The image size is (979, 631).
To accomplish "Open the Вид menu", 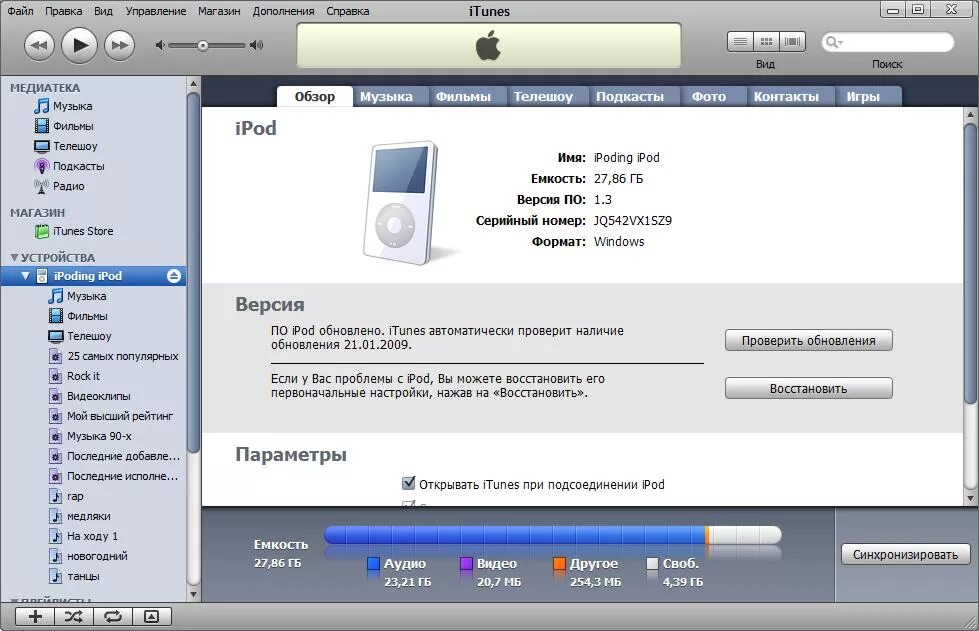I will click(x=103, y=11).
